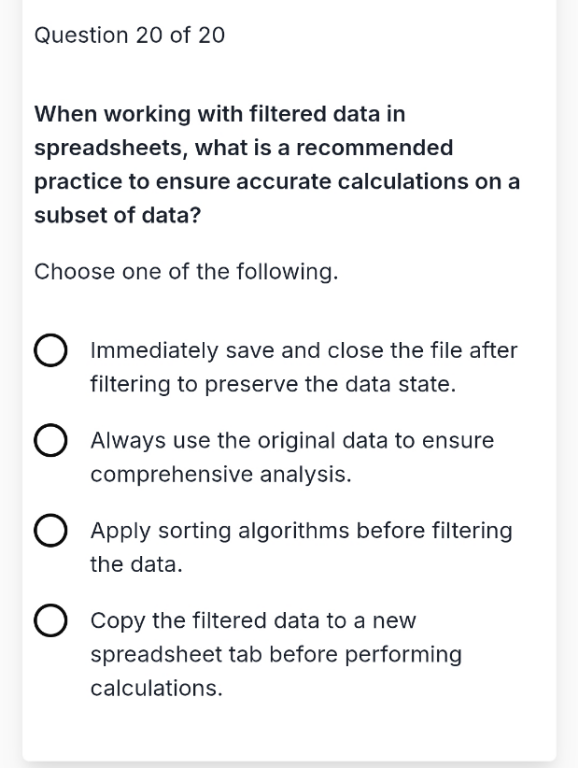Pick the "Apply sorting algorithms" radio button
This screenshot has width=578, height=768.
click(x=50, y=530)
